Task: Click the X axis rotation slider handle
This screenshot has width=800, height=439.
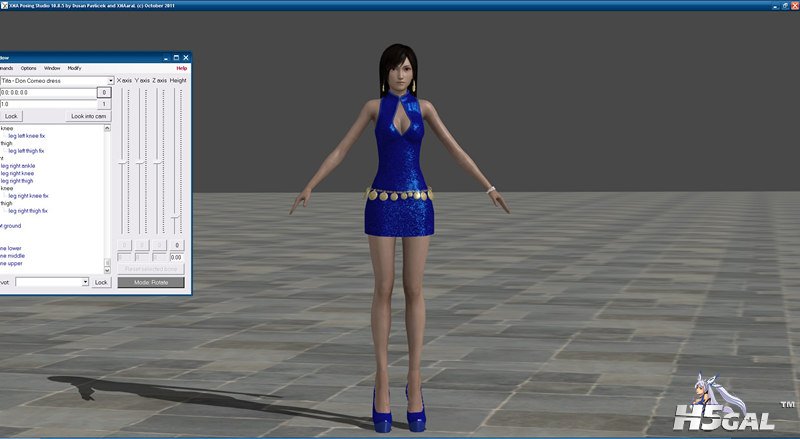Action: [122, 163]
